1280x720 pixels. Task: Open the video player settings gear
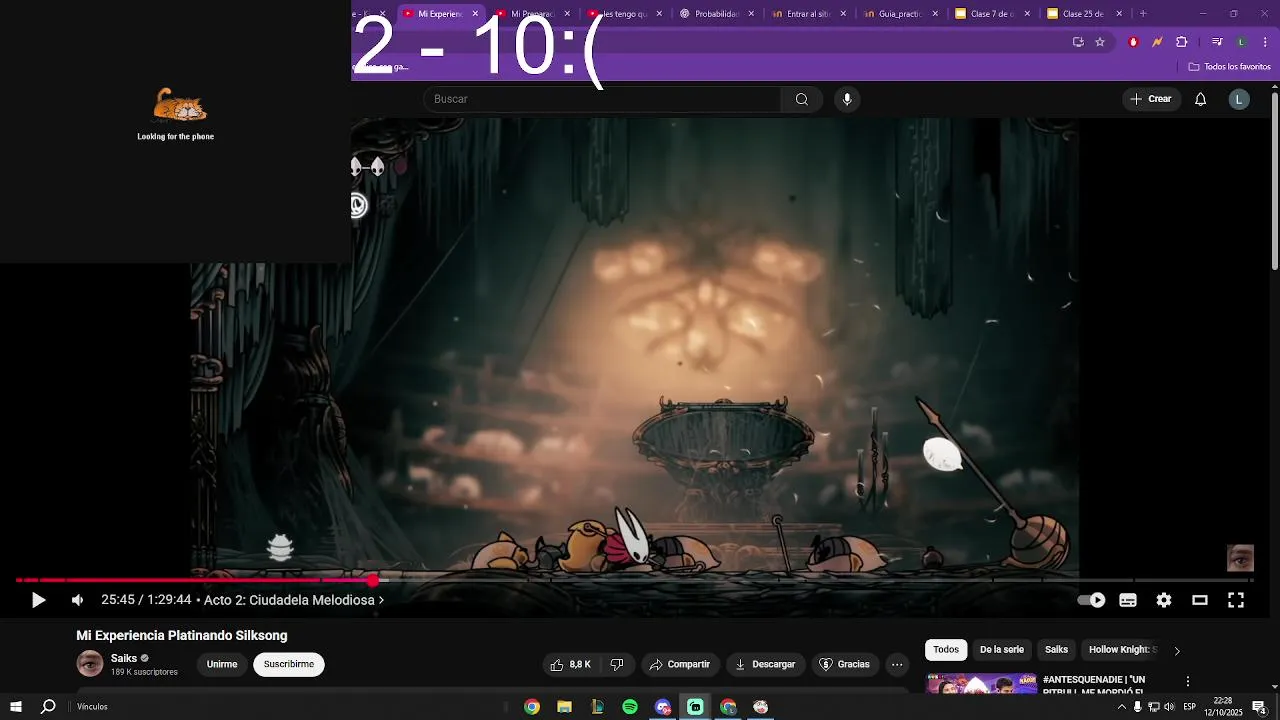[x=1164, y=600]
